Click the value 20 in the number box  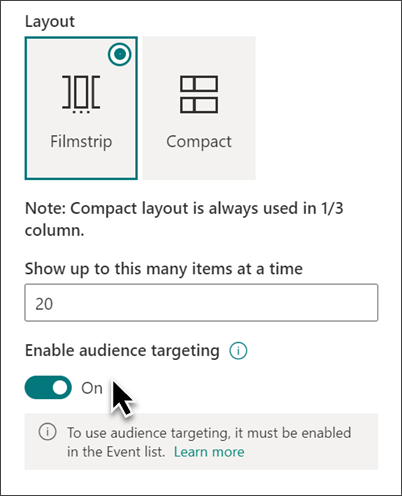pyautogui.click(x=44, y=304)
